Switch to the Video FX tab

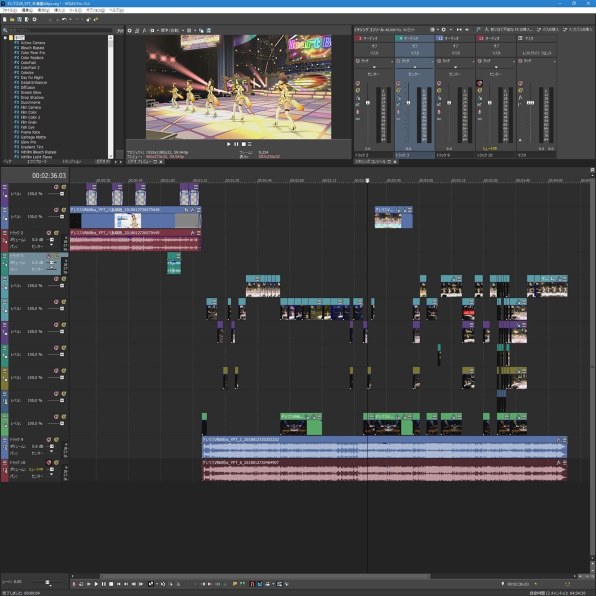(103, 162)
